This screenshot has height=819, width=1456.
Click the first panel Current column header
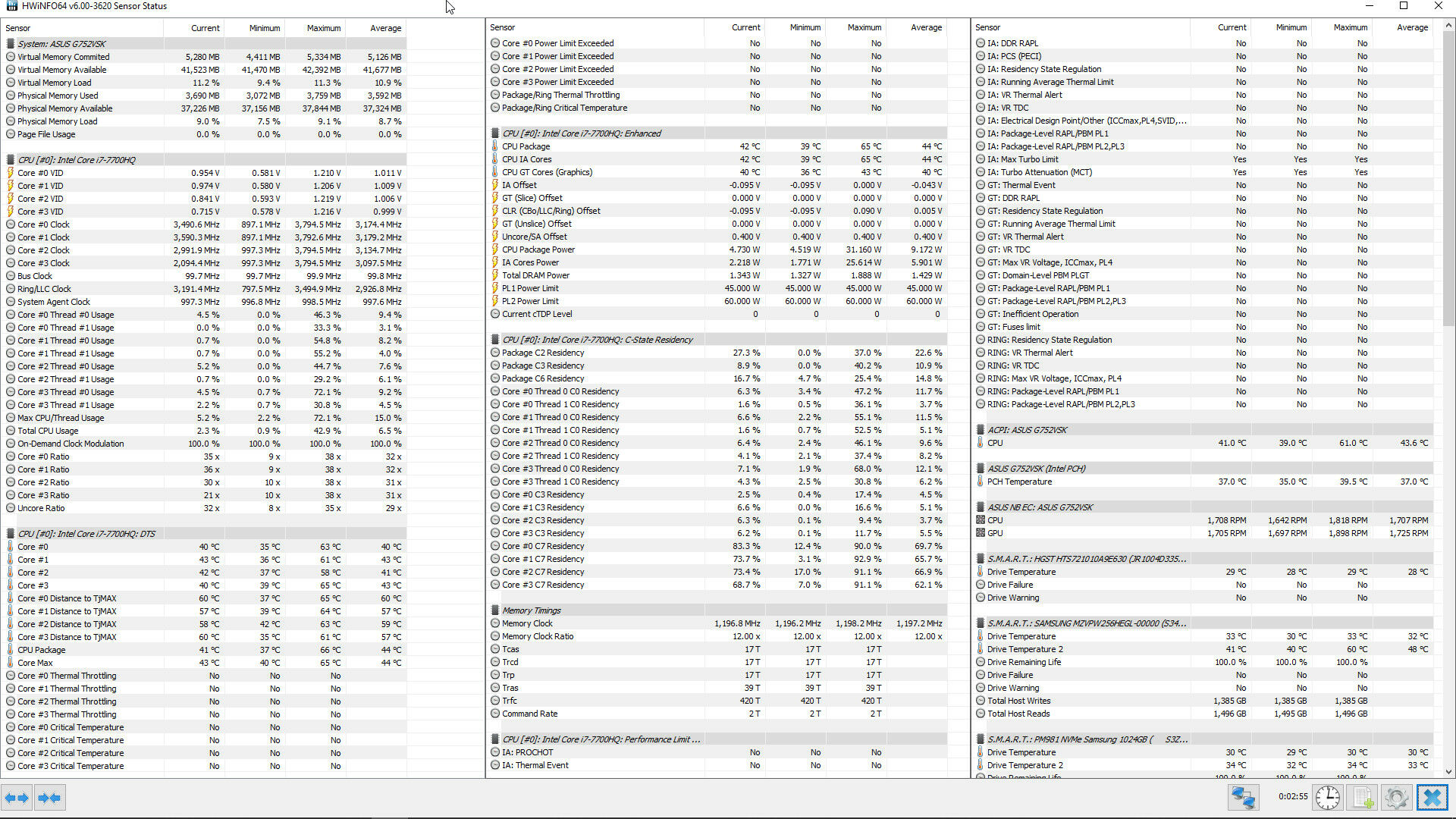point(194,28)
